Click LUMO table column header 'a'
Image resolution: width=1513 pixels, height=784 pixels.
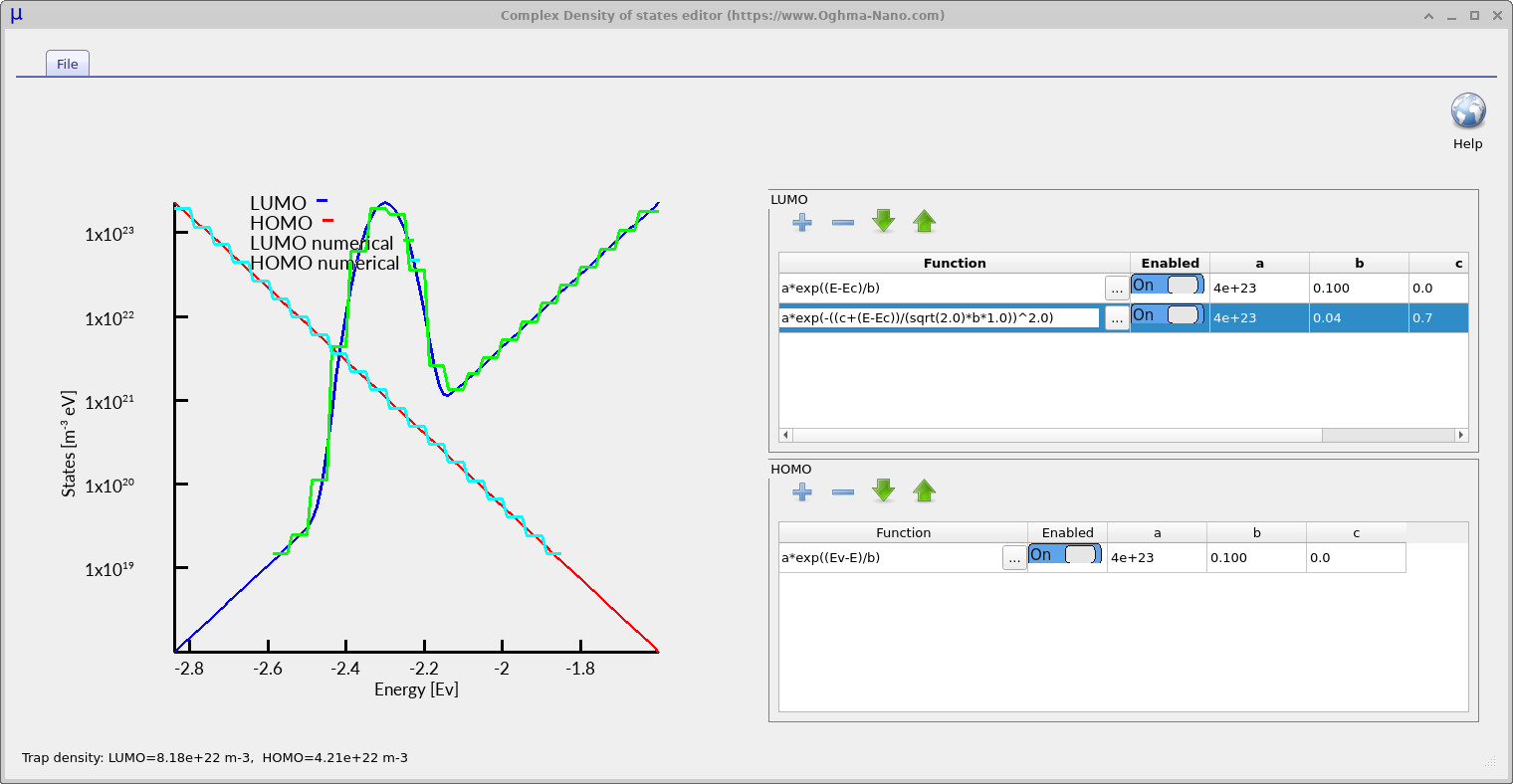click(1260, 264)
